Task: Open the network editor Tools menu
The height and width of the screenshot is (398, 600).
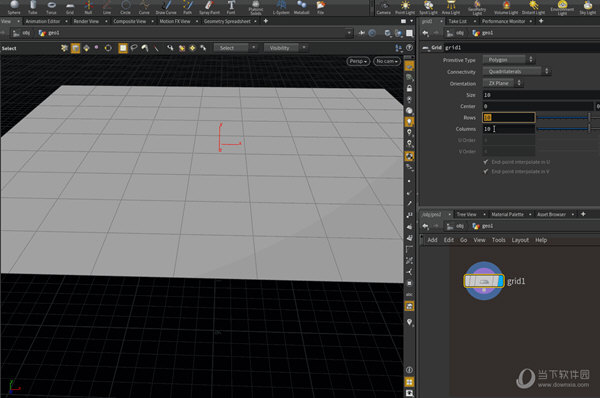Action: [499, 240]
